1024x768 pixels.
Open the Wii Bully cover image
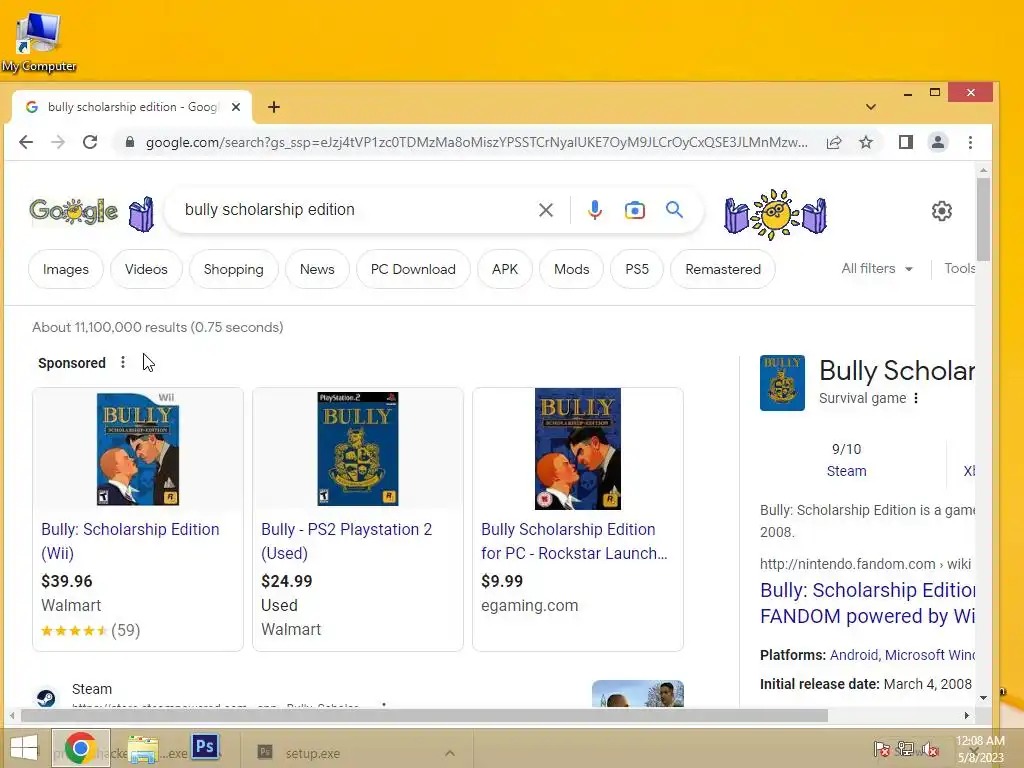click(138, 449)
